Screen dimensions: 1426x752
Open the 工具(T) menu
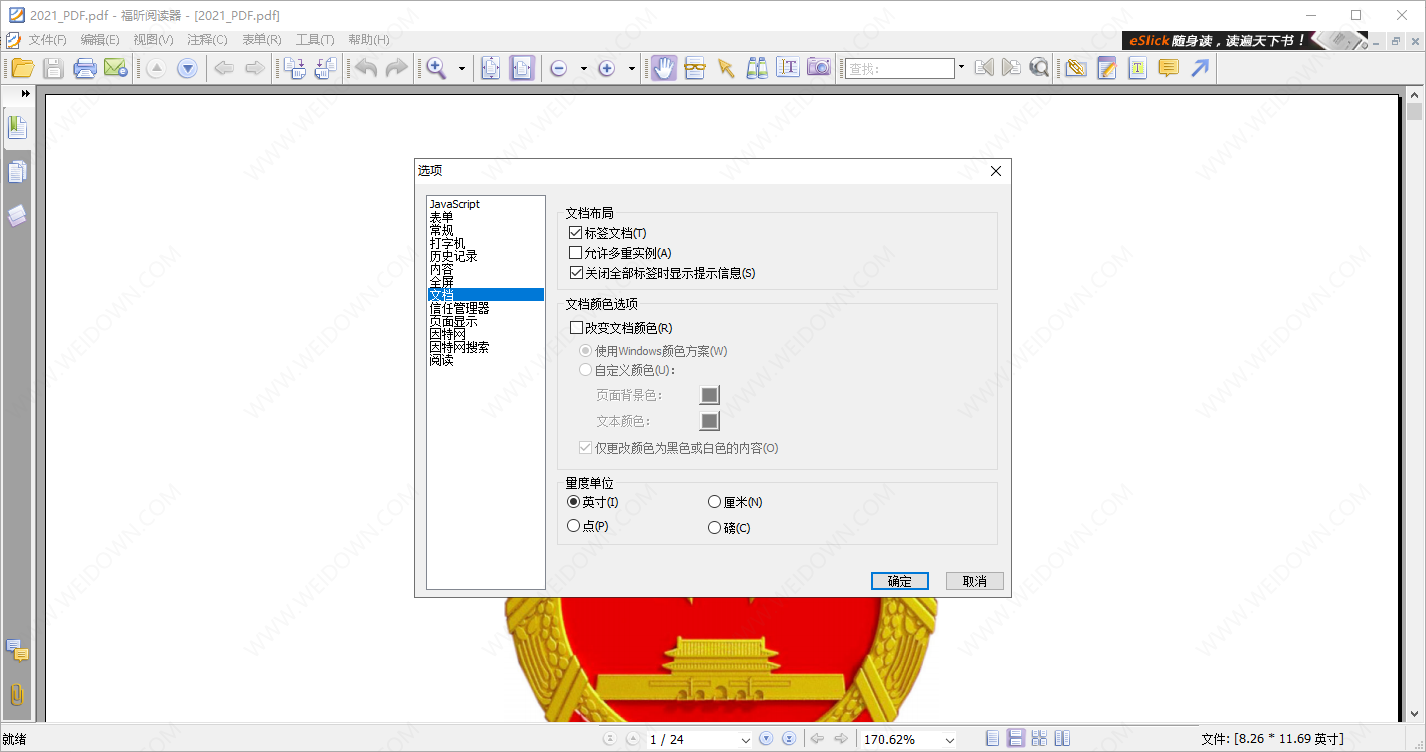(x=315, y=40)
